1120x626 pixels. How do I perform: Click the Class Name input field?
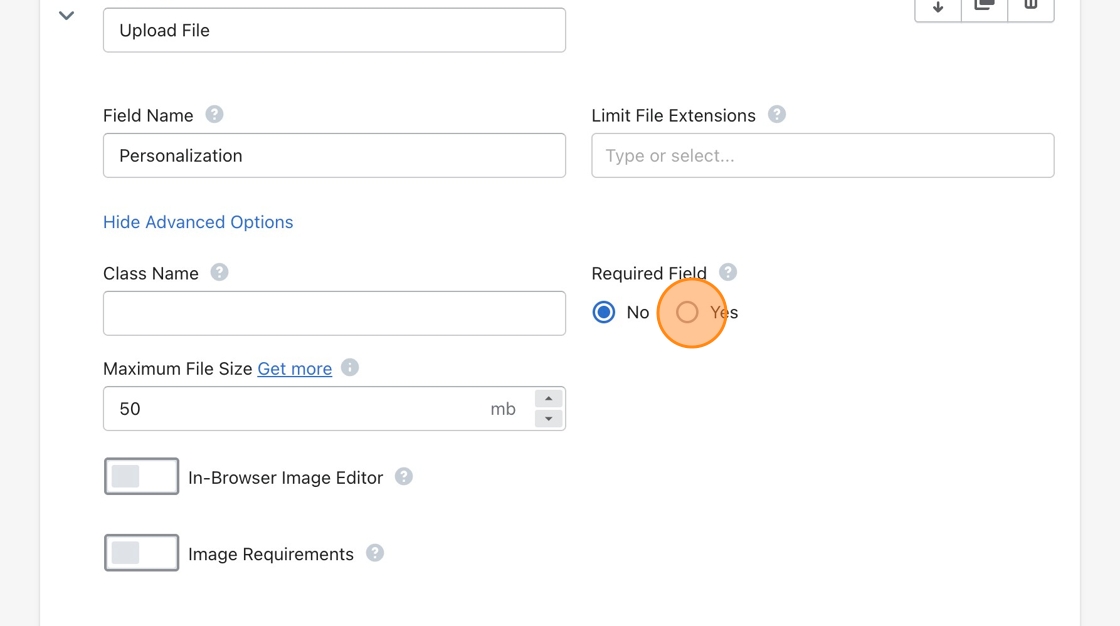coord(334,314)
